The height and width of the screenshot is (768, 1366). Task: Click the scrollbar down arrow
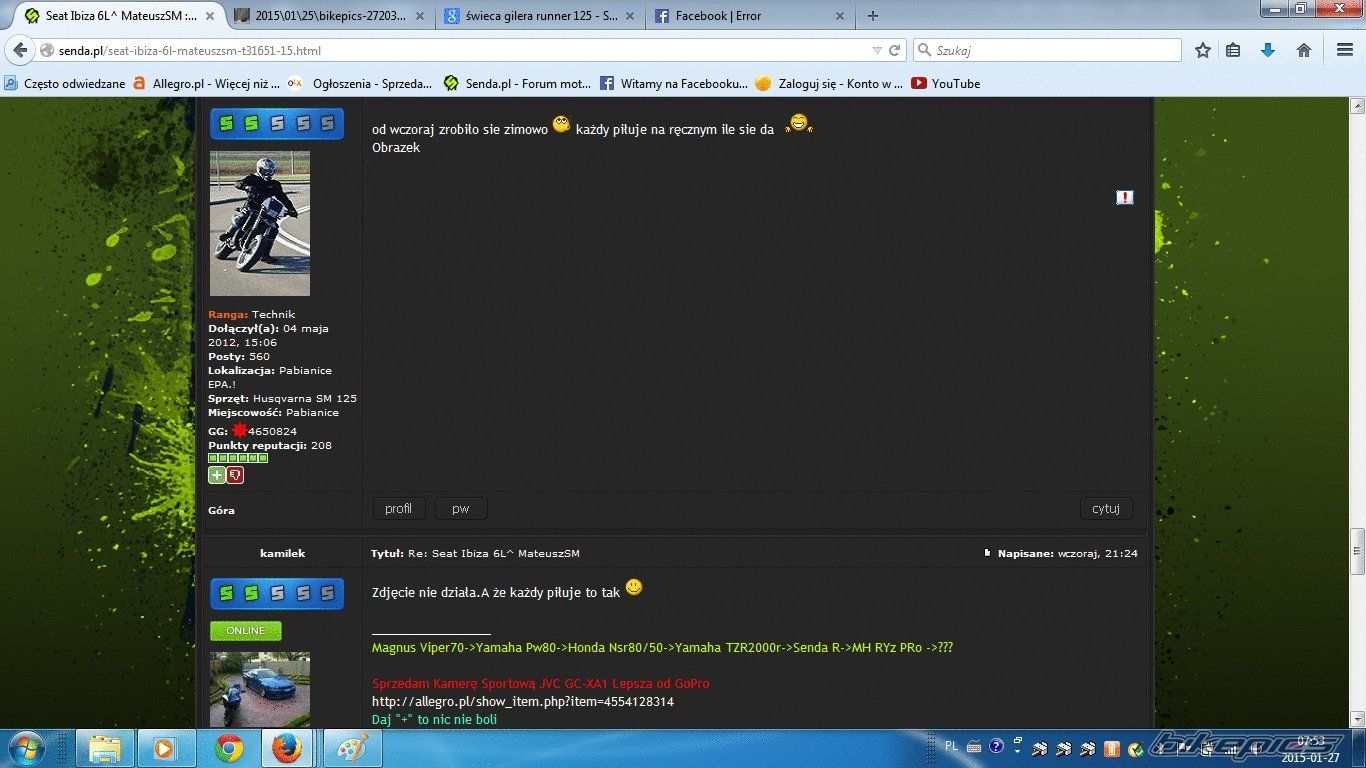(x=1358, y=720)
